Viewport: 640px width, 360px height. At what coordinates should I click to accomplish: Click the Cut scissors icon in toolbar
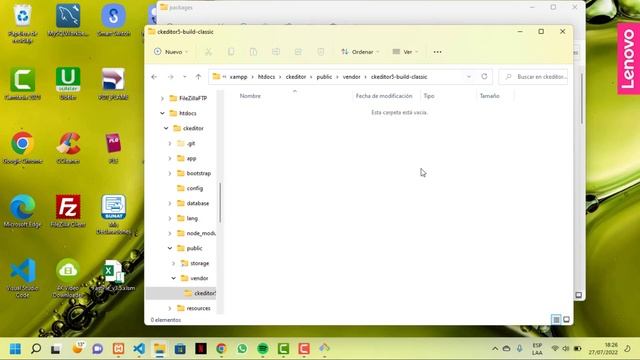point(209,52)
